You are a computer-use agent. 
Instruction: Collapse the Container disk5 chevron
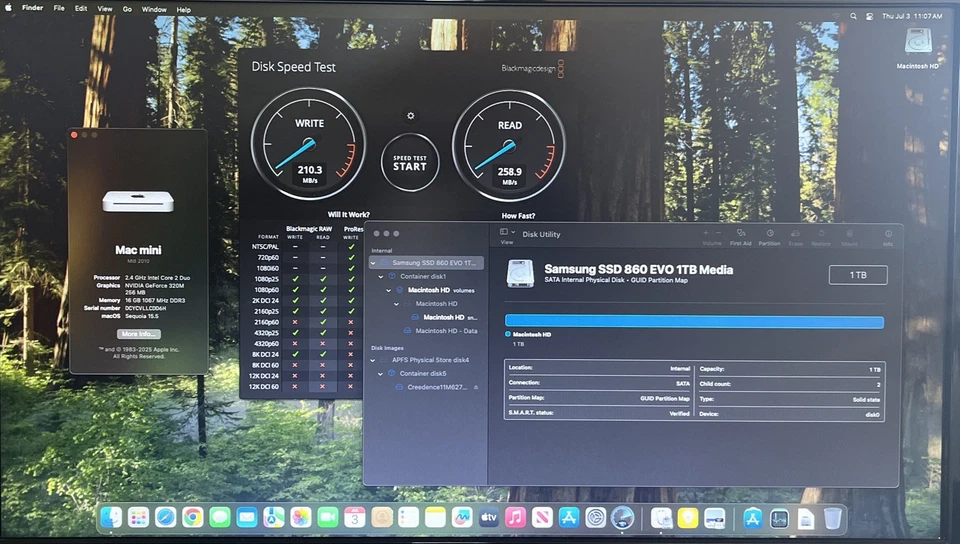pos(381,373)
